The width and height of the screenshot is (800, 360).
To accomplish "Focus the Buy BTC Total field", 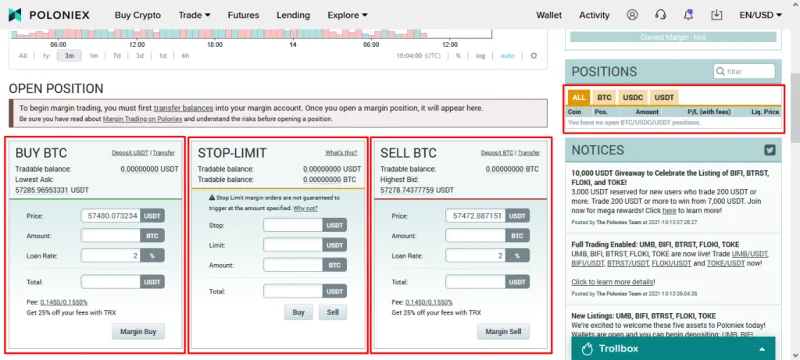I will click(x=110, y=281).
